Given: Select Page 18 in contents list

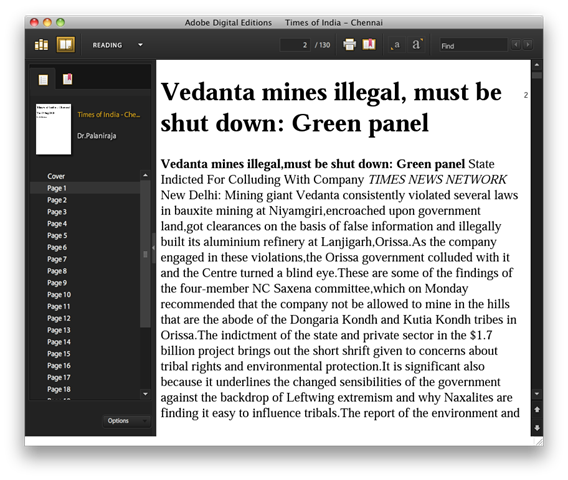Looking at the screenshot, I should pos(85,389).
